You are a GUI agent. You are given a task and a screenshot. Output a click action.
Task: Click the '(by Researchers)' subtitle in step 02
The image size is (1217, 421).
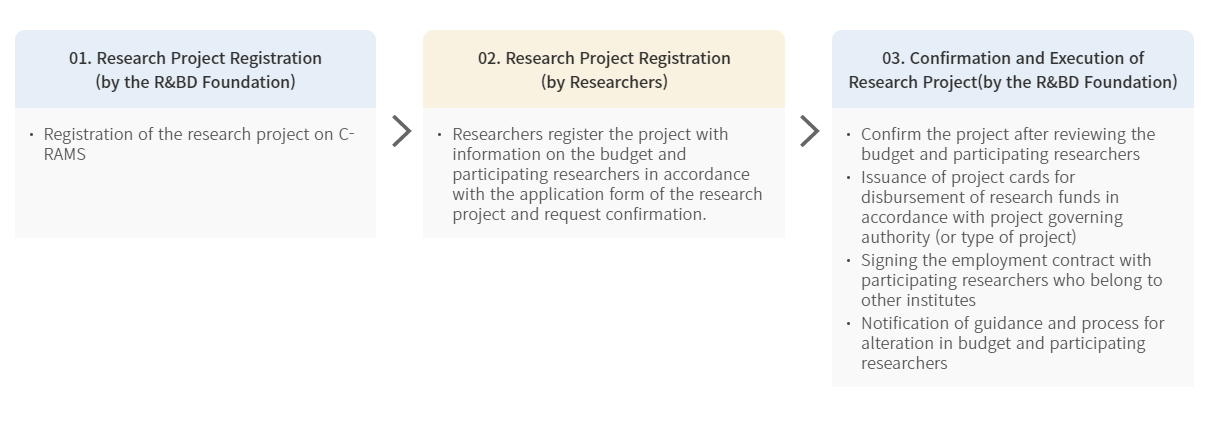pyautogui.click(x=604, y=82)
